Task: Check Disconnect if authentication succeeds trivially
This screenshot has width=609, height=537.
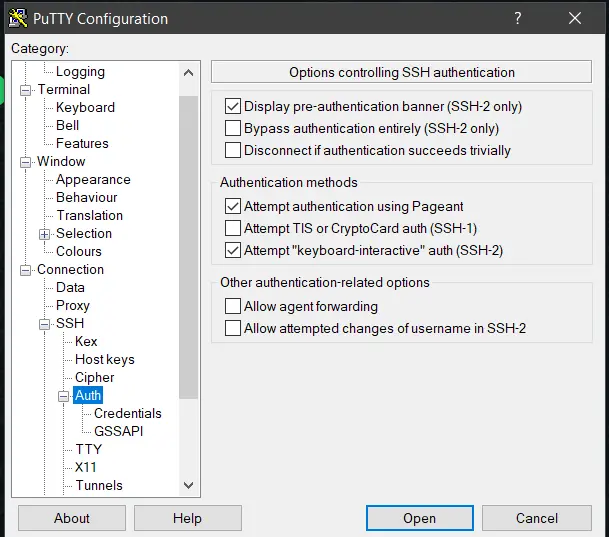Action: (233, 150)
